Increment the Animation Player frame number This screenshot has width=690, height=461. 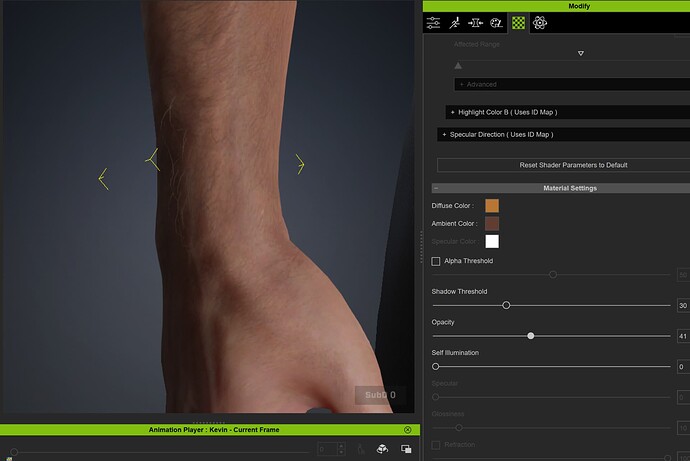tap(341, 446)
